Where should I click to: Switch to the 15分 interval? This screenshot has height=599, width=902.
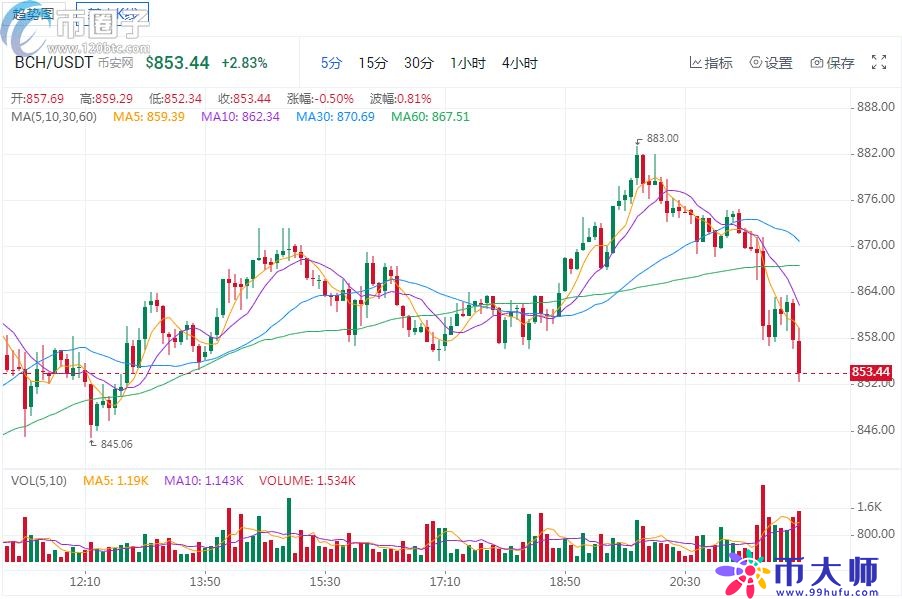(372, 63)
